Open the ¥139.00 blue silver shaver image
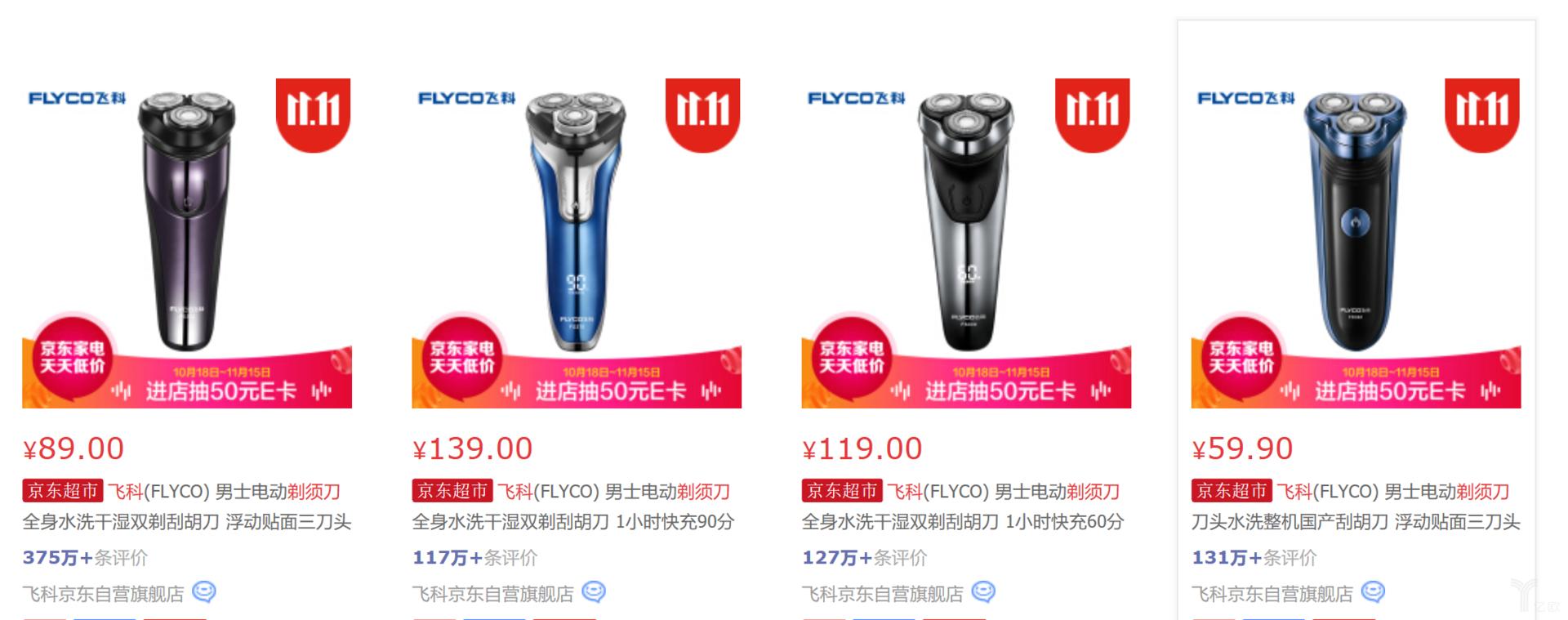This screenshot has width=1568, height=620. (577, 243)
